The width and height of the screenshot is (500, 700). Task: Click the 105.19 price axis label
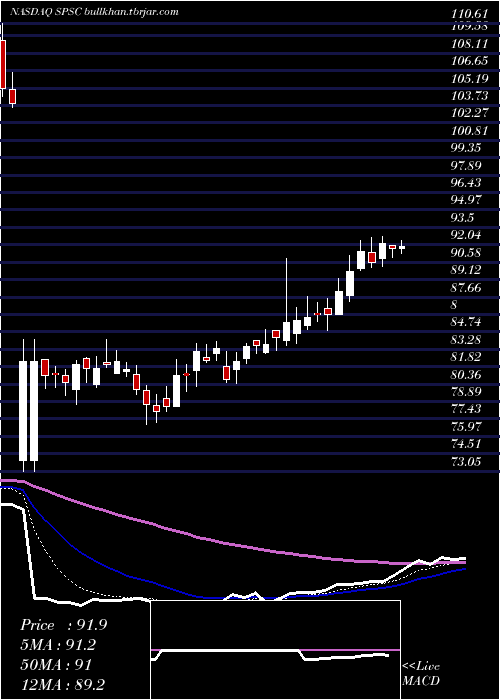point(469,79)
